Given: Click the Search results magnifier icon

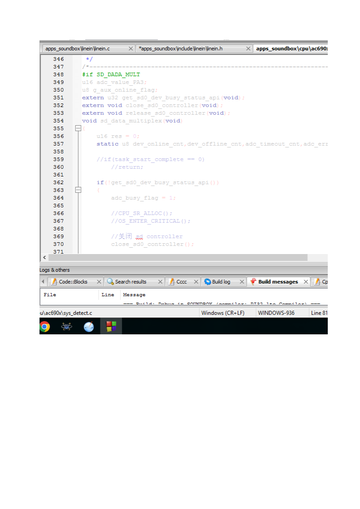Looking at the screenshot, I should tap(110, 282).
